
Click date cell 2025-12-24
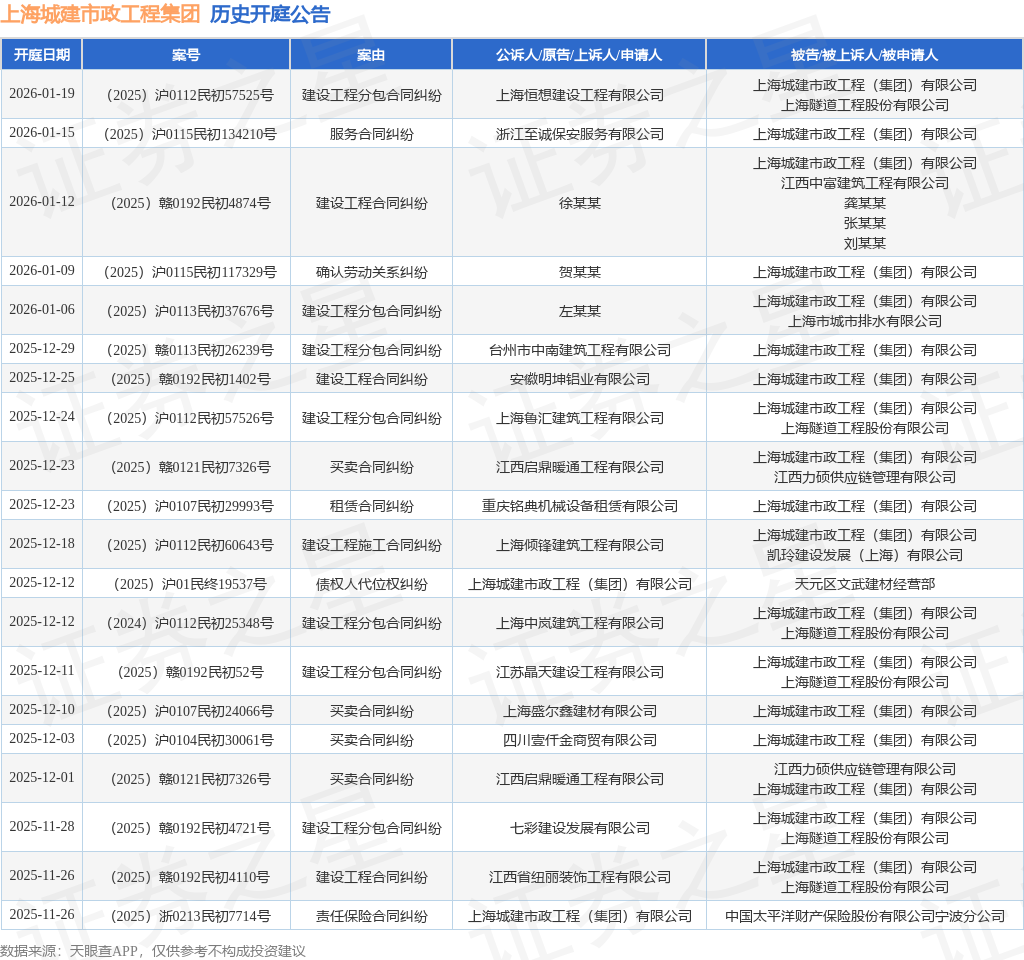[x=42, y=417]
